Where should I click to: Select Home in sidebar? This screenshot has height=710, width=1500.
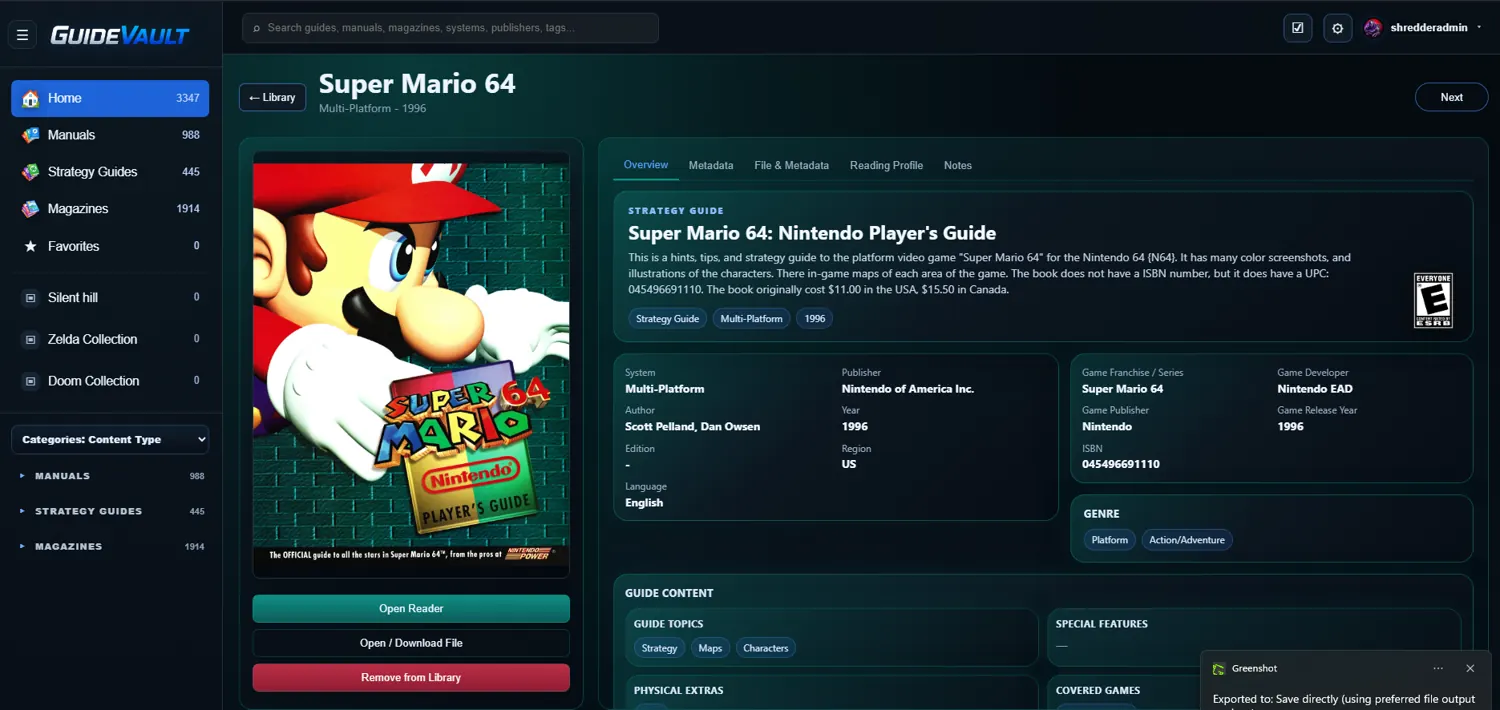(110, 98)
